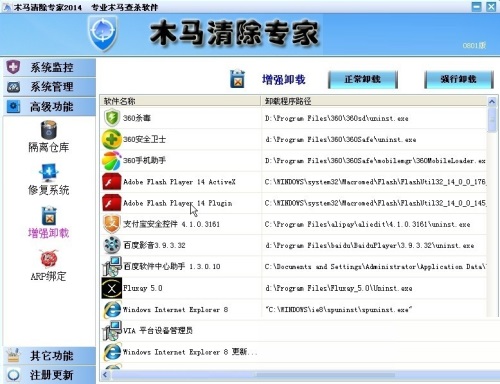Select Windows Internet Explorer 8 row
The width and height of the screenshot is (500, 384).
293,309
